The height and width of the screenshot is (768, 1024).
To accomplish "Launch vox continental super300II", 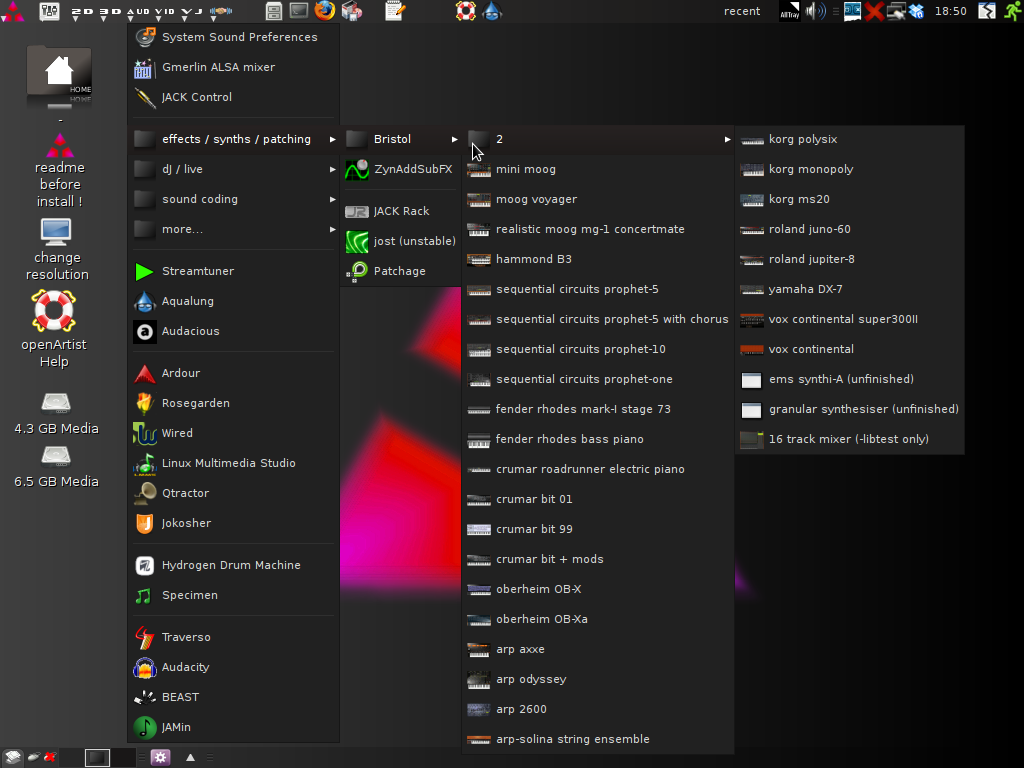I will (850, 319).
